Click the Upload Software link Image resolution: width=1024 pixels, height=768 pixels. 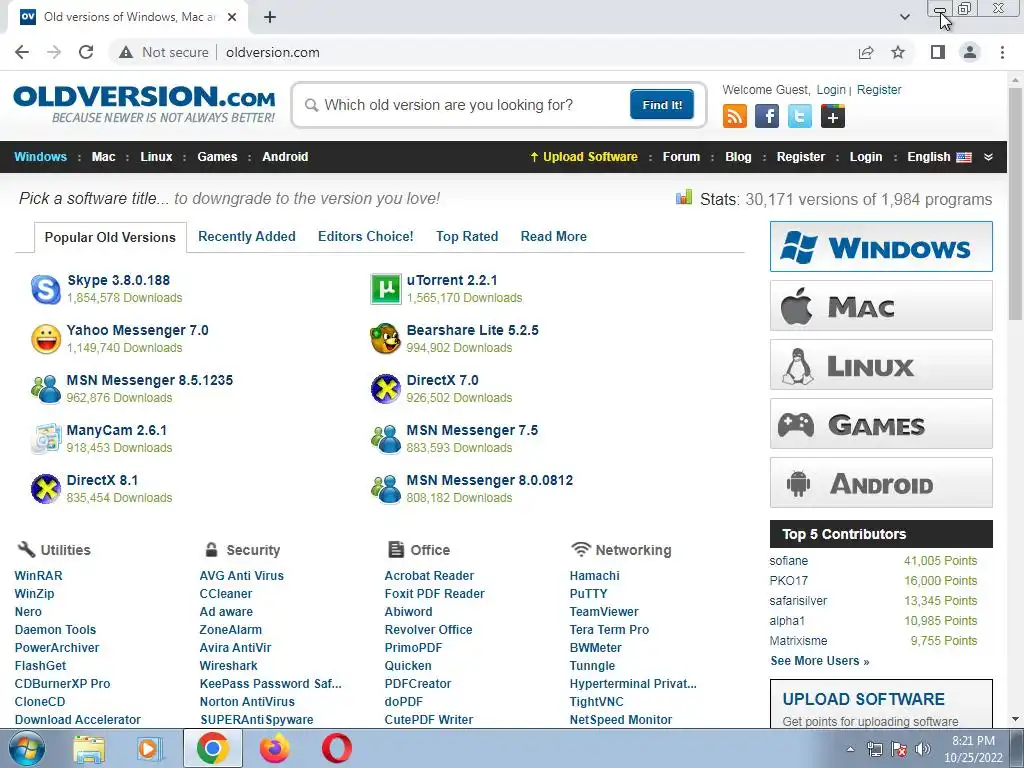point(583,157)
